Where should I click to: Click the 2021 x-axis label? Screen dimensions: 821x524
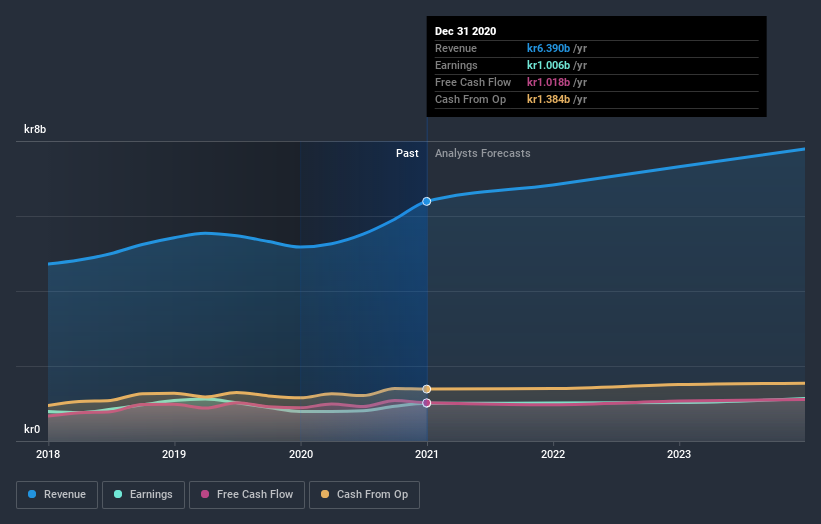tap(427, 454)
